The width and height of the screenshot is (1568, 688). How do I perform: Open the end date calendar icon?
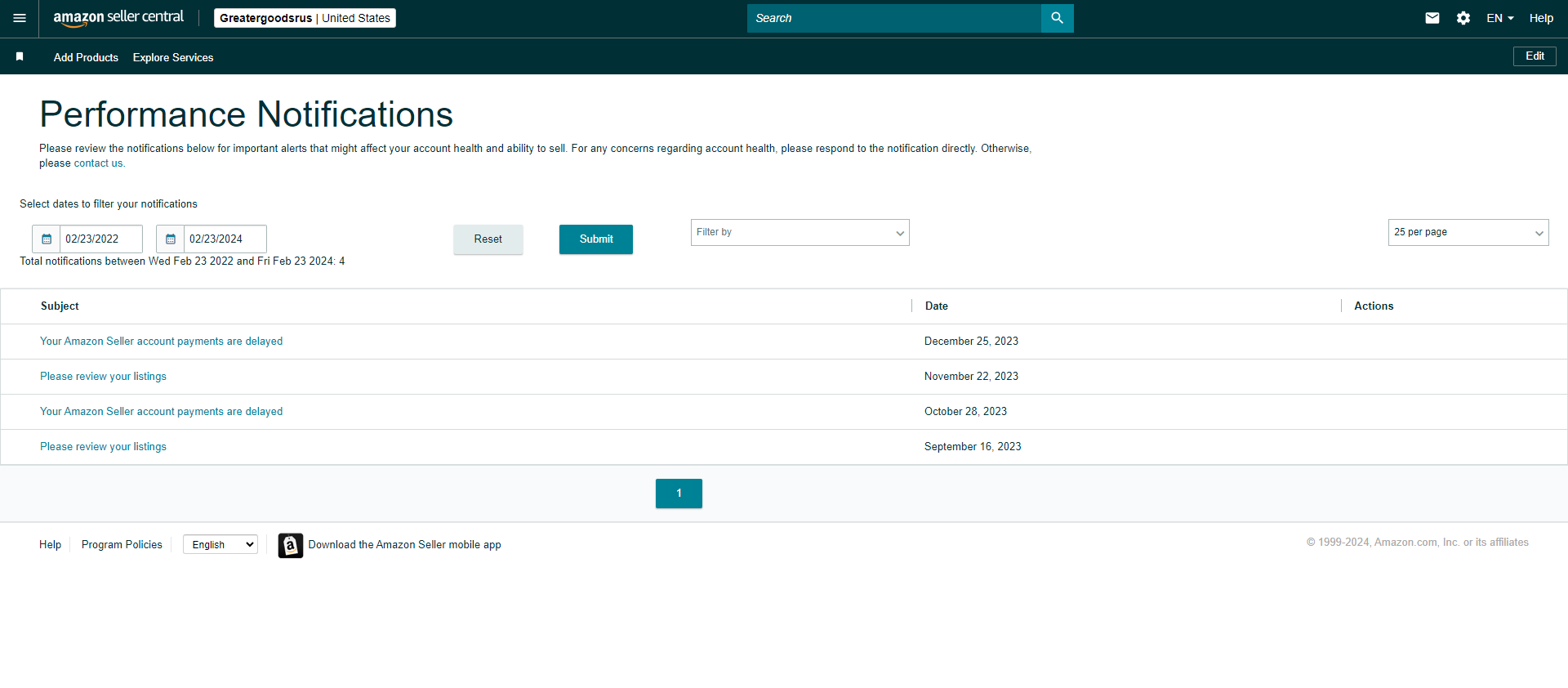[171, 239]
